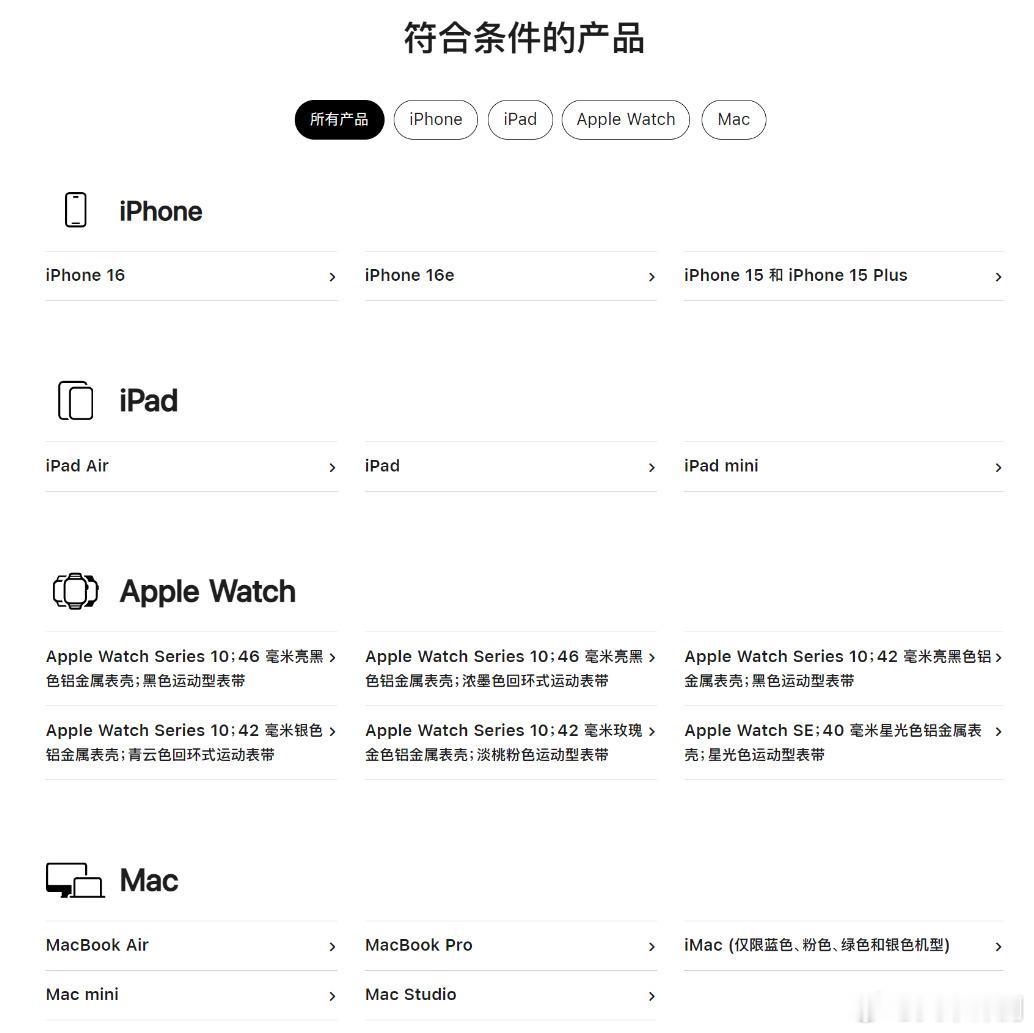Click the chevron beside MacBook Air
The image size is (1034, 1033).
332,947
